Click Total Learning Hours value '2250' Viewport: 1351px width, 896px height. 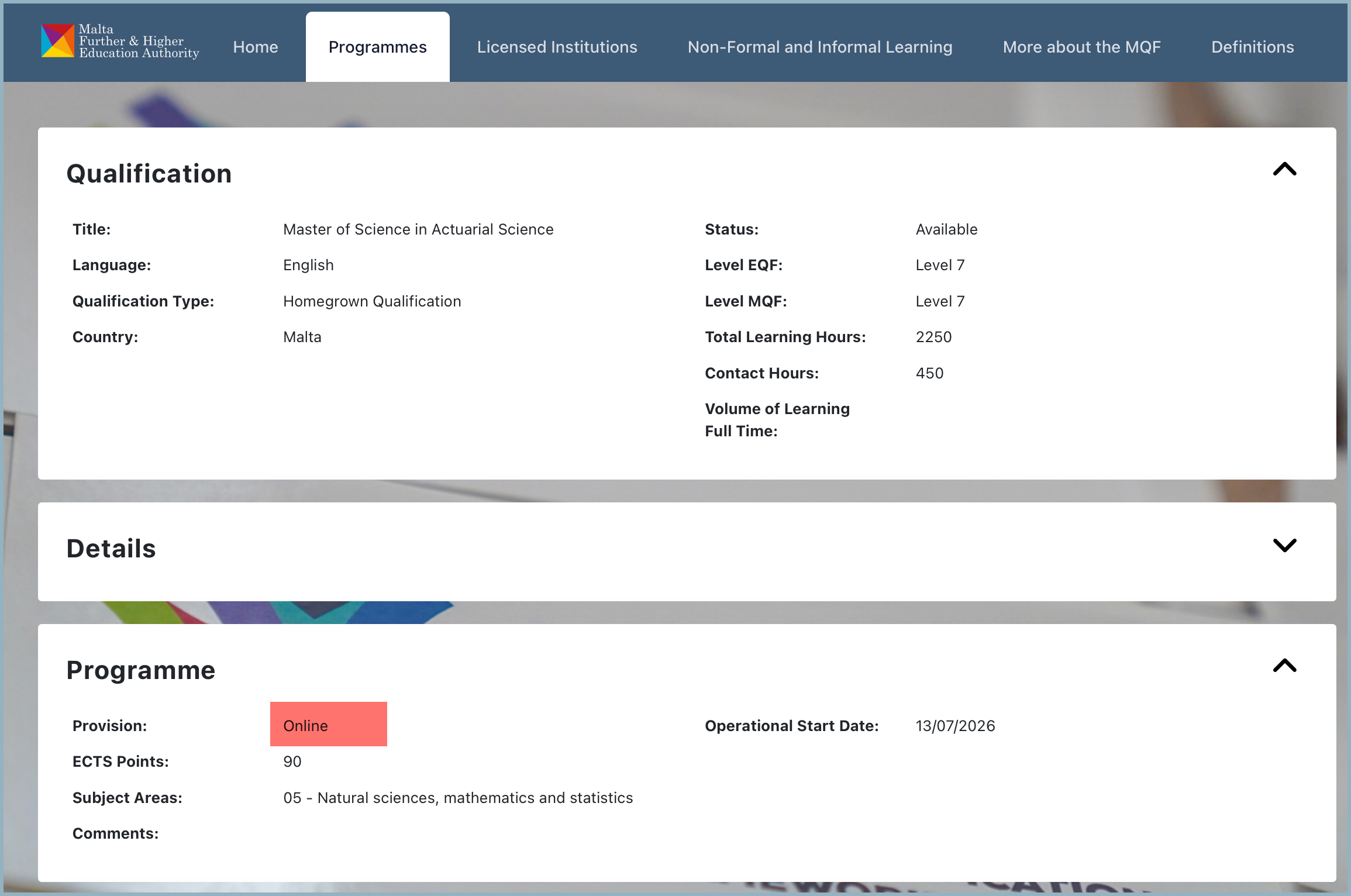[x=933, y=337]
